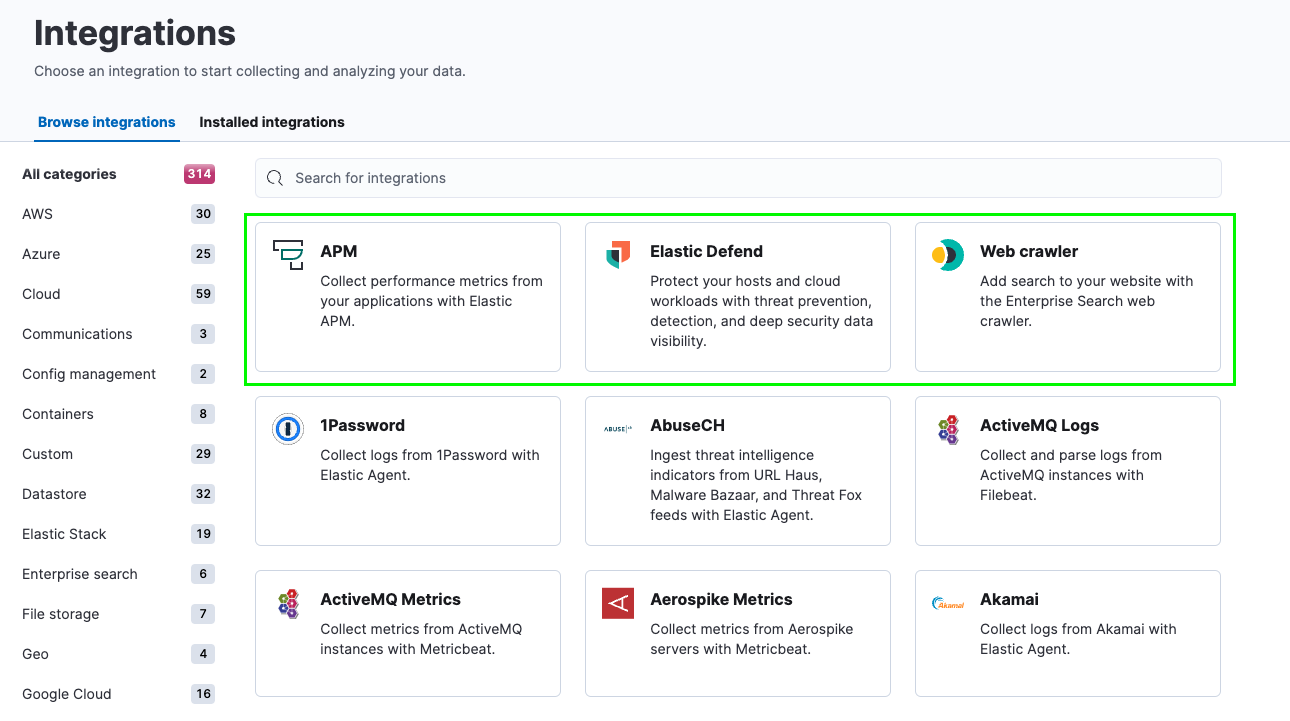The height and width of the screenshot is (721, 1290).
Task: Click the Akamai logo icon
Action: 948,603
